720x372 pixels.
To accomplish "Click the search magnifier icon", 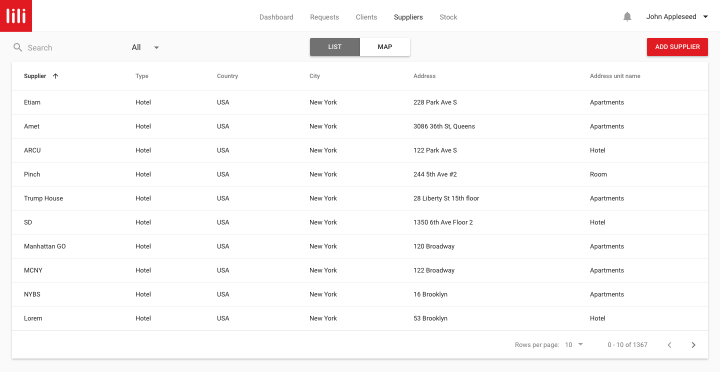I will (x=17, y=47).
